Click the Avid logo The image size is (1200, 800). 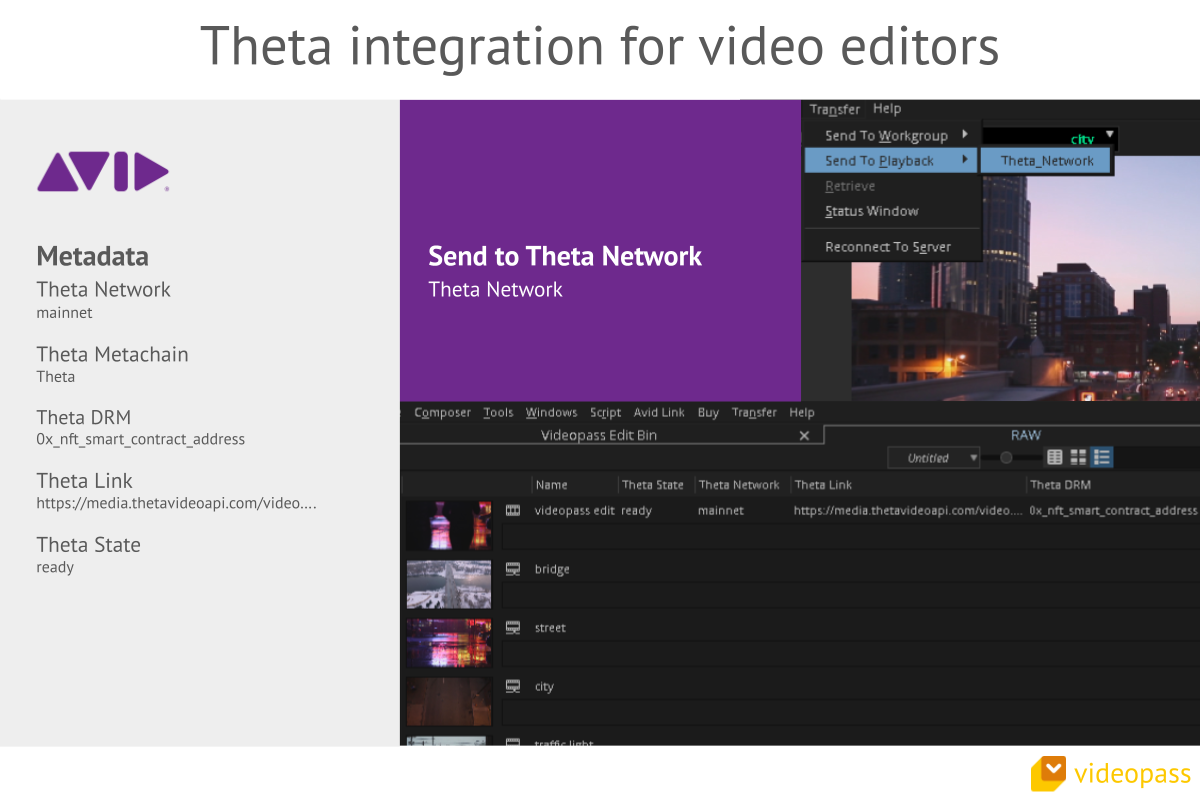point(103,172)
